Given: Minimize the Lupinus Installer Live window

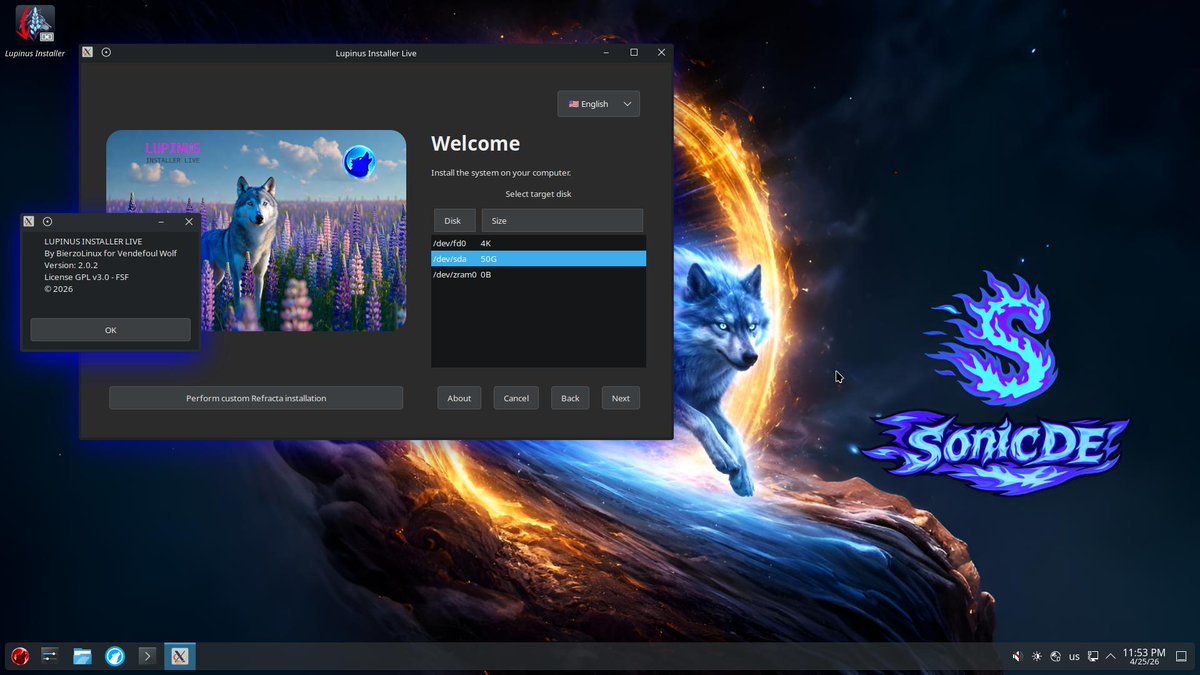Looking at the screenshot, I should [x=606, y=52].
